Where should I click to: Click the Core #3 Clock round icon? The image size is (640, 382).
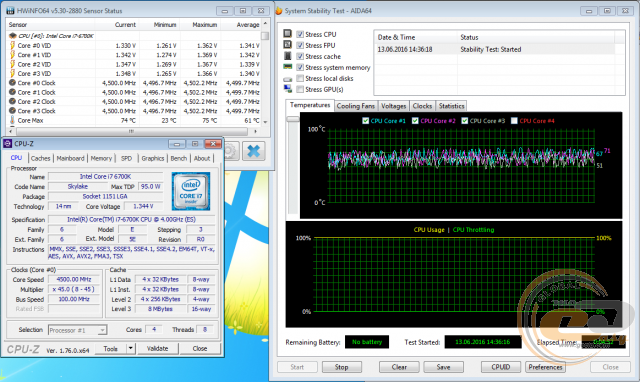pos(13,111)
